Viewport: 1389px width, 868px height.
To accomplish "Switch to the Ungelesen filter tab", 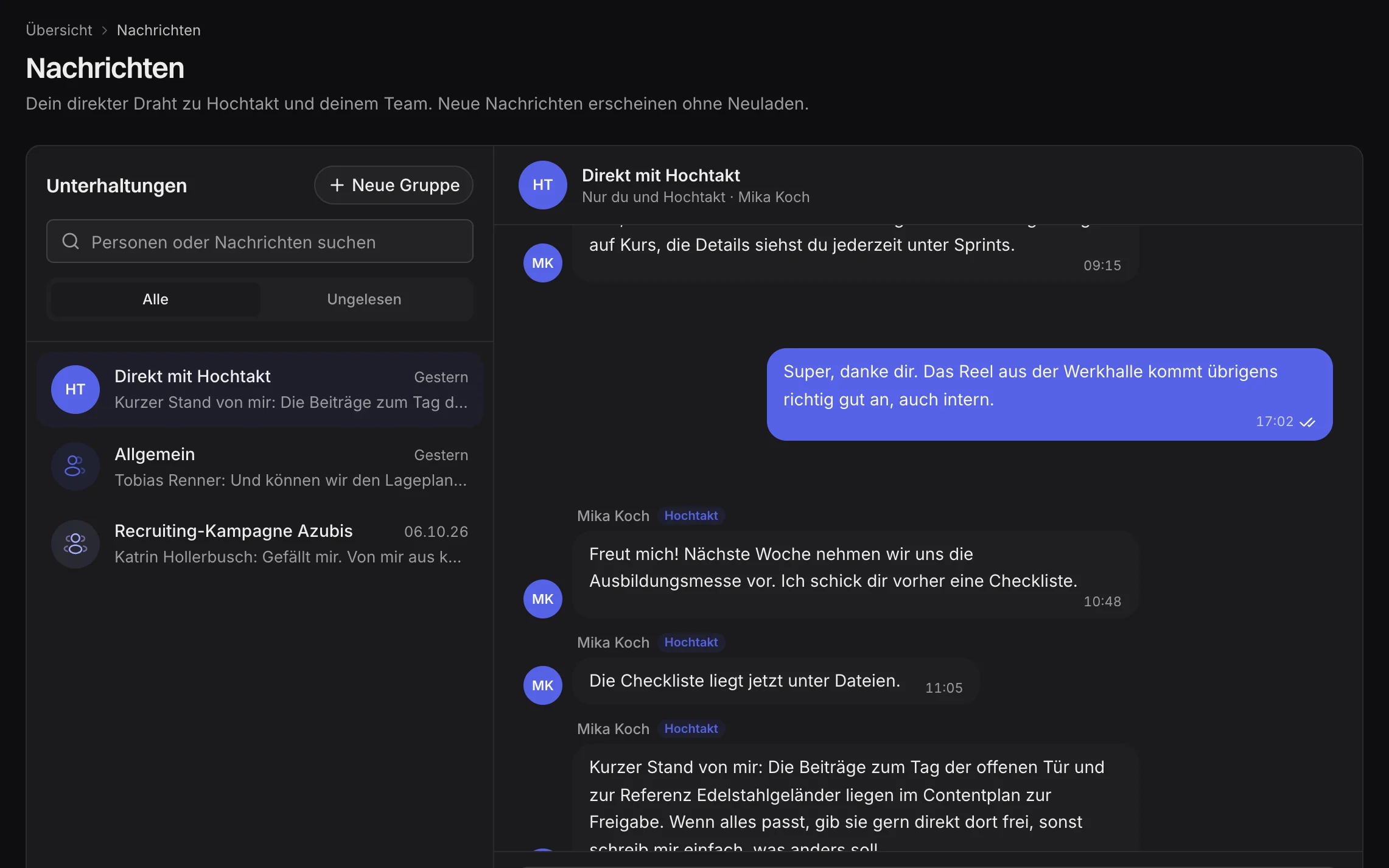I will (364, 299).
